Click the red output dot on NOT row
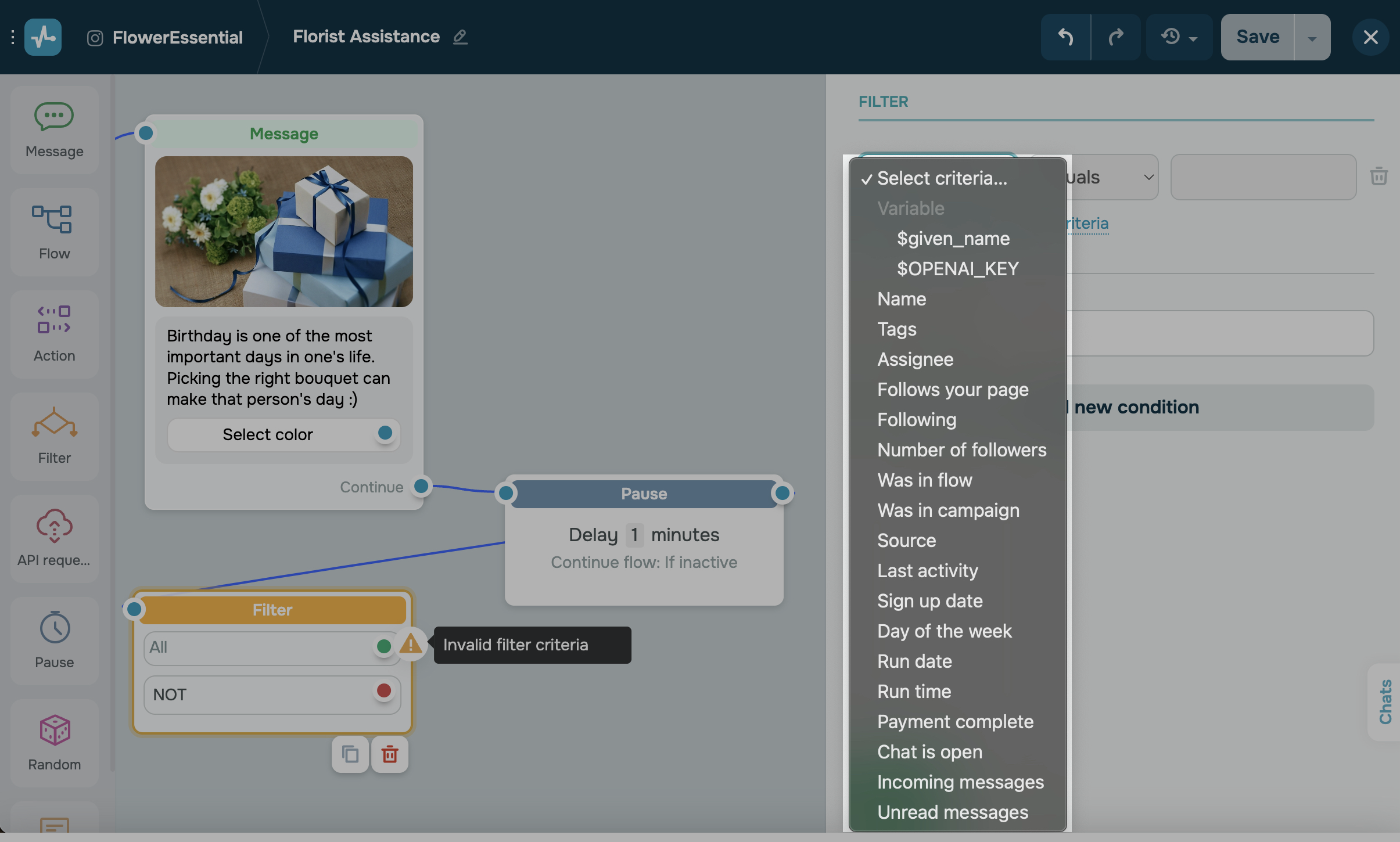The height and width of the screenshot is (842, 1400). [383, 690]
